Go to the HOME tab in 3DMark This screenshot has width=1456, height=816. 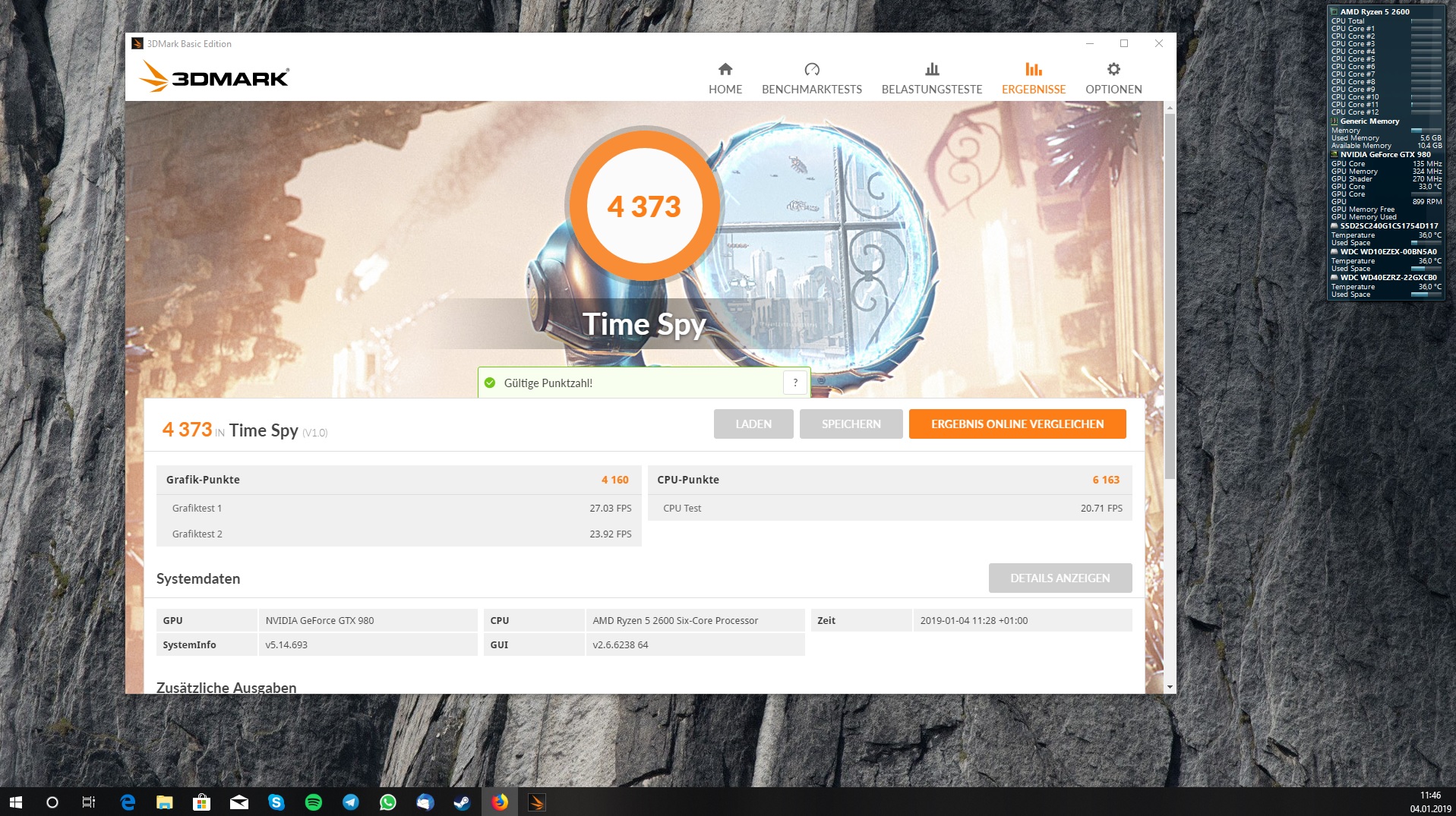pyautogui.click(x=725, y=79)
